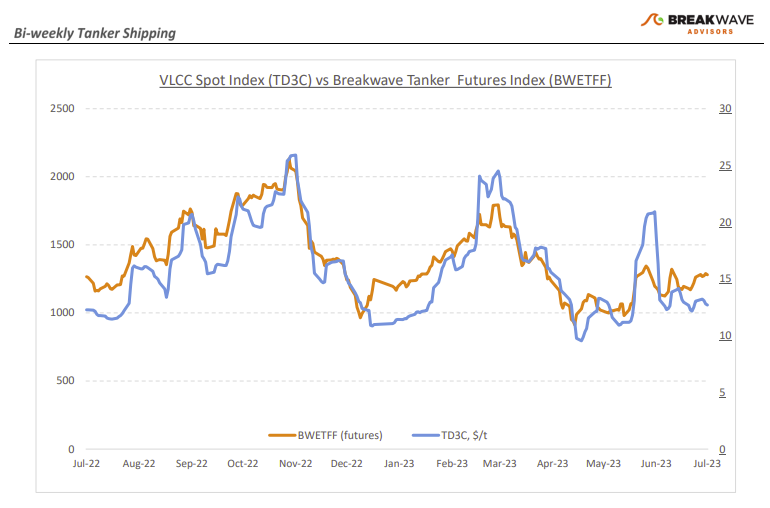Image resolution: width=770 pixels, height=508 pixels.
Task: Click the Breakwave Advisors logo
Action: (x=697, y=23)
